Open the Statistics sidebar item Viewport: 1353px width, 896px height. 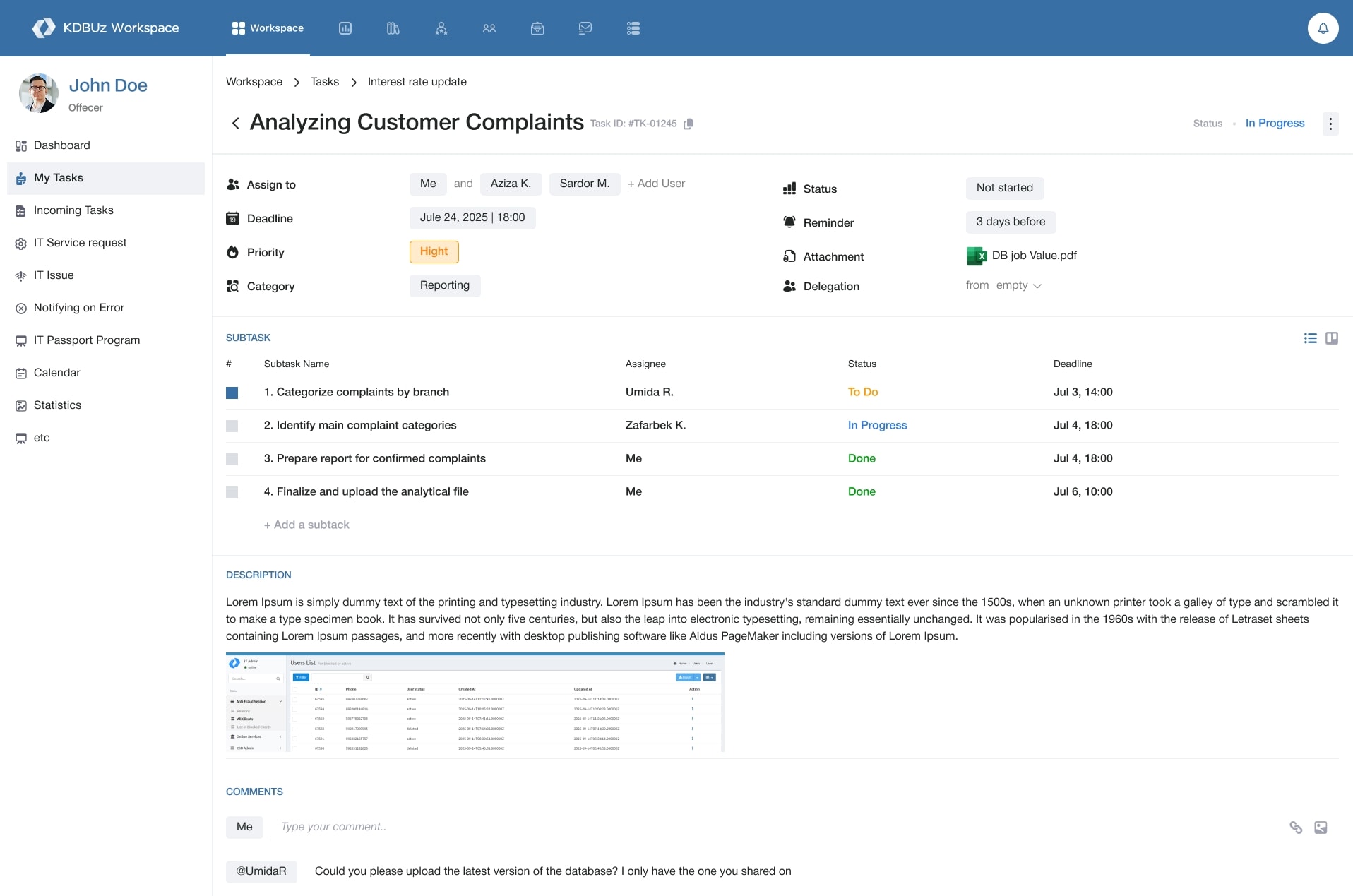pos(106,405)
